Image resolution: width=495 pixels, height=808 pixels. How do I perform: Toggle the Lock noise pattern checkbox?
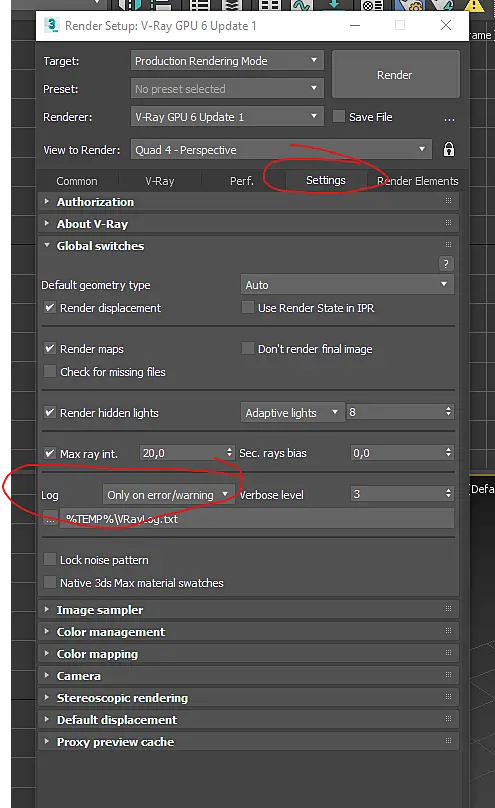click(x=50, y=560)
